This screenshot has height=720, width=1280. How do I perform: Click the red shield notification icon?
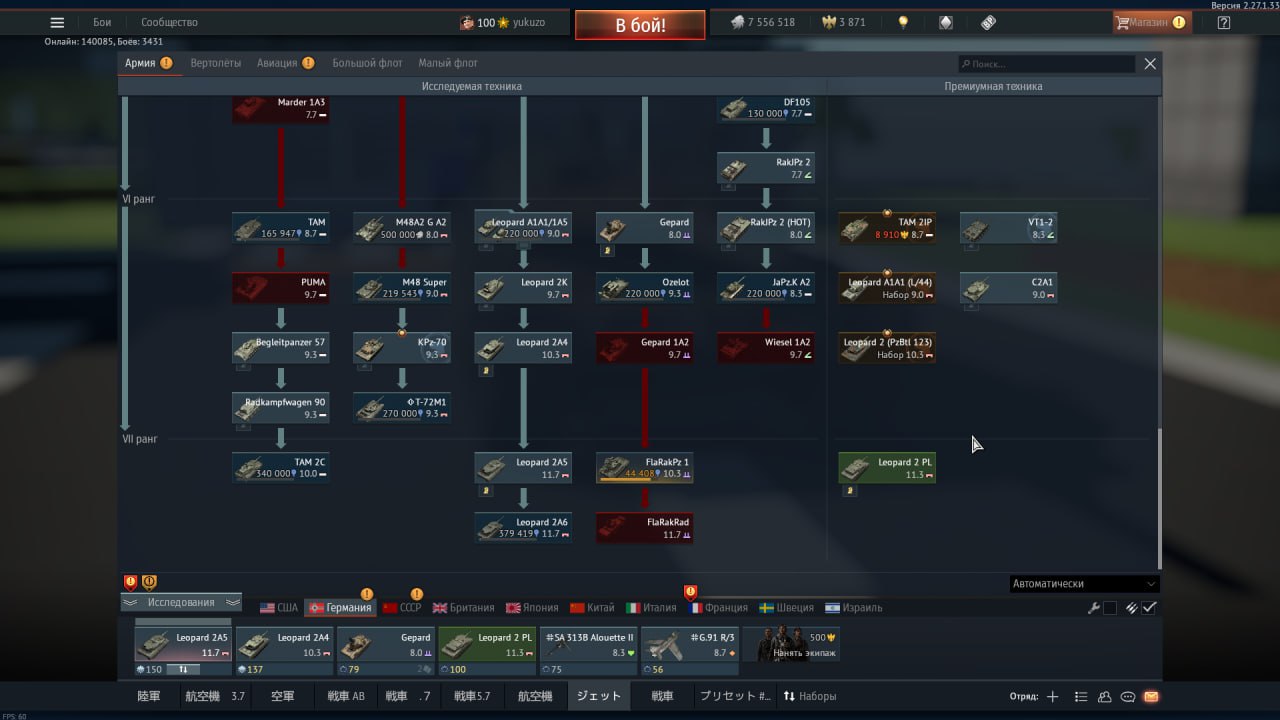(x=130, y=582)
